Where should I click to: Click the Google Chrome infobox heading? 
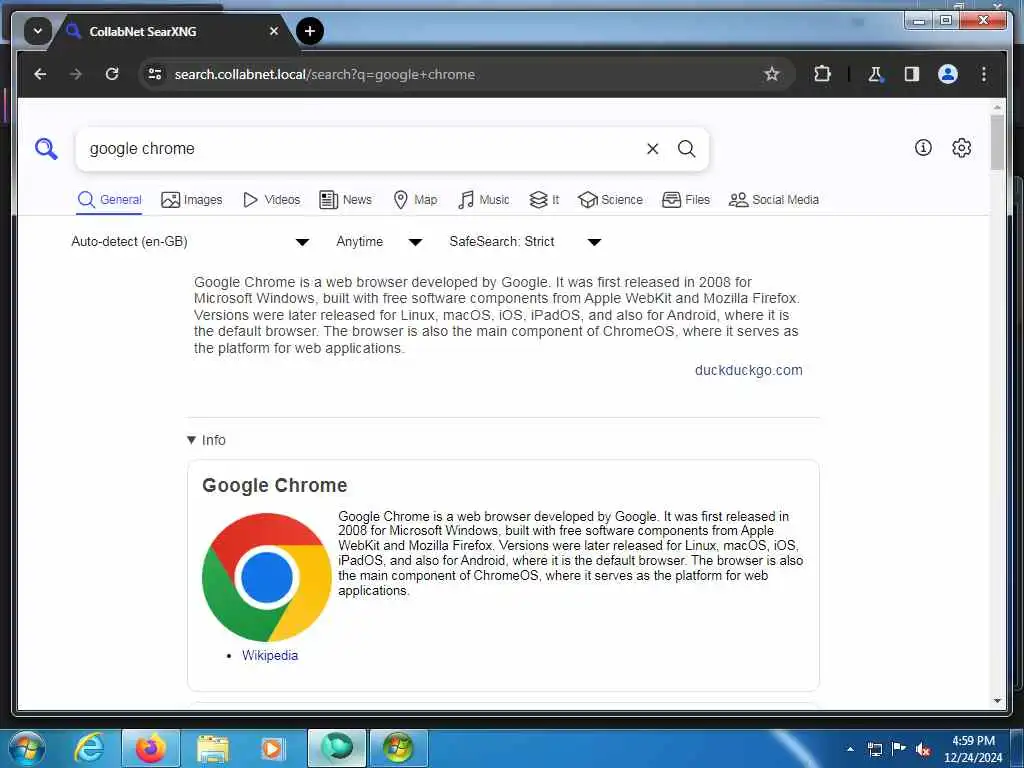coord(274,485)
